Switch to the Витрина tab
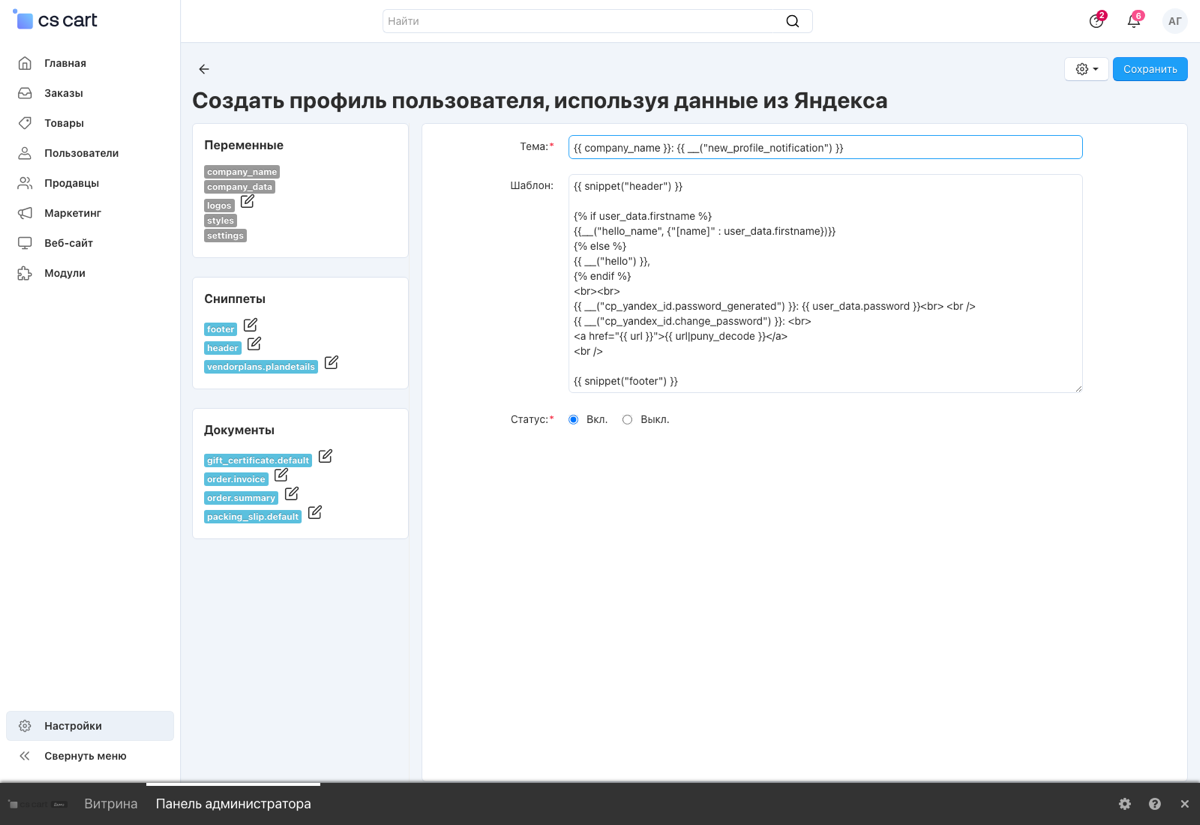 pos(111,804)
